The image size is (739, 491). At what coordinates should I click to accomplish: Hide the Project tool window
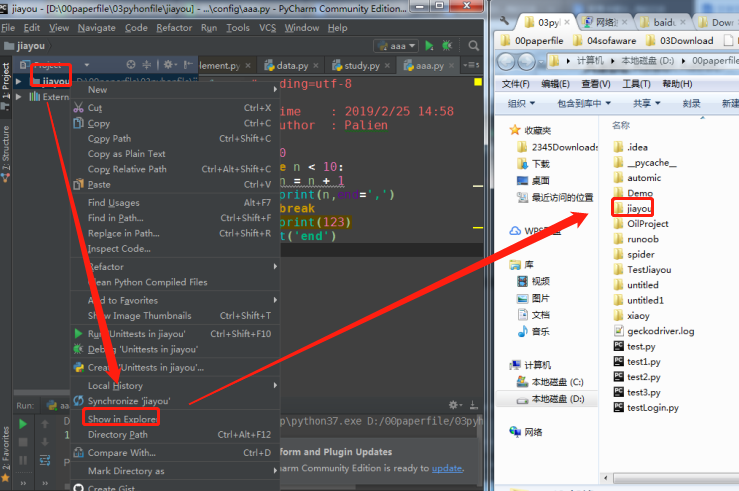[188, 65]
